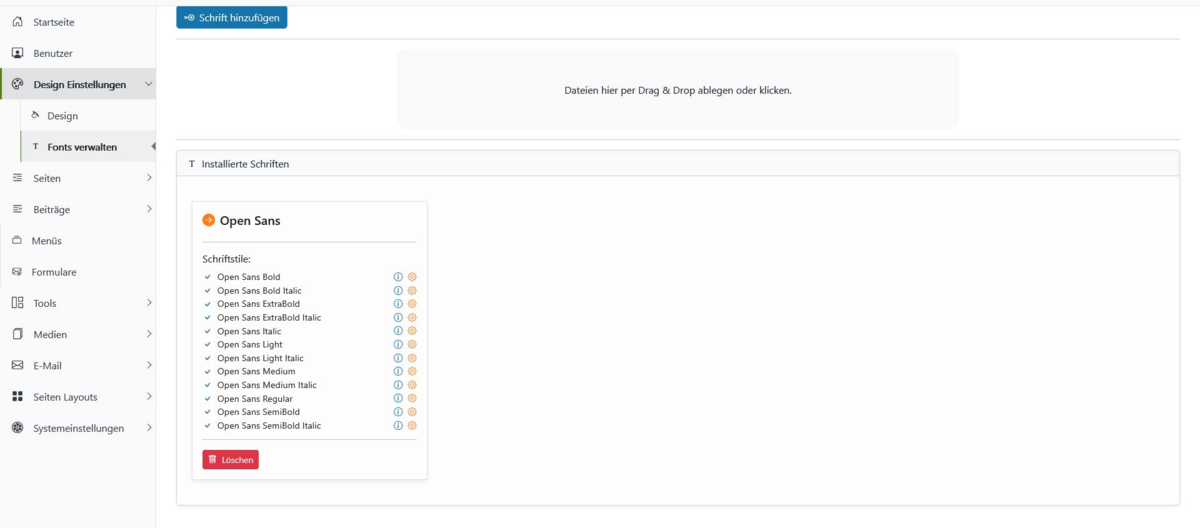Expand the Beiträge submenu chevron
1200x528 pixels.
click(149, 209)
